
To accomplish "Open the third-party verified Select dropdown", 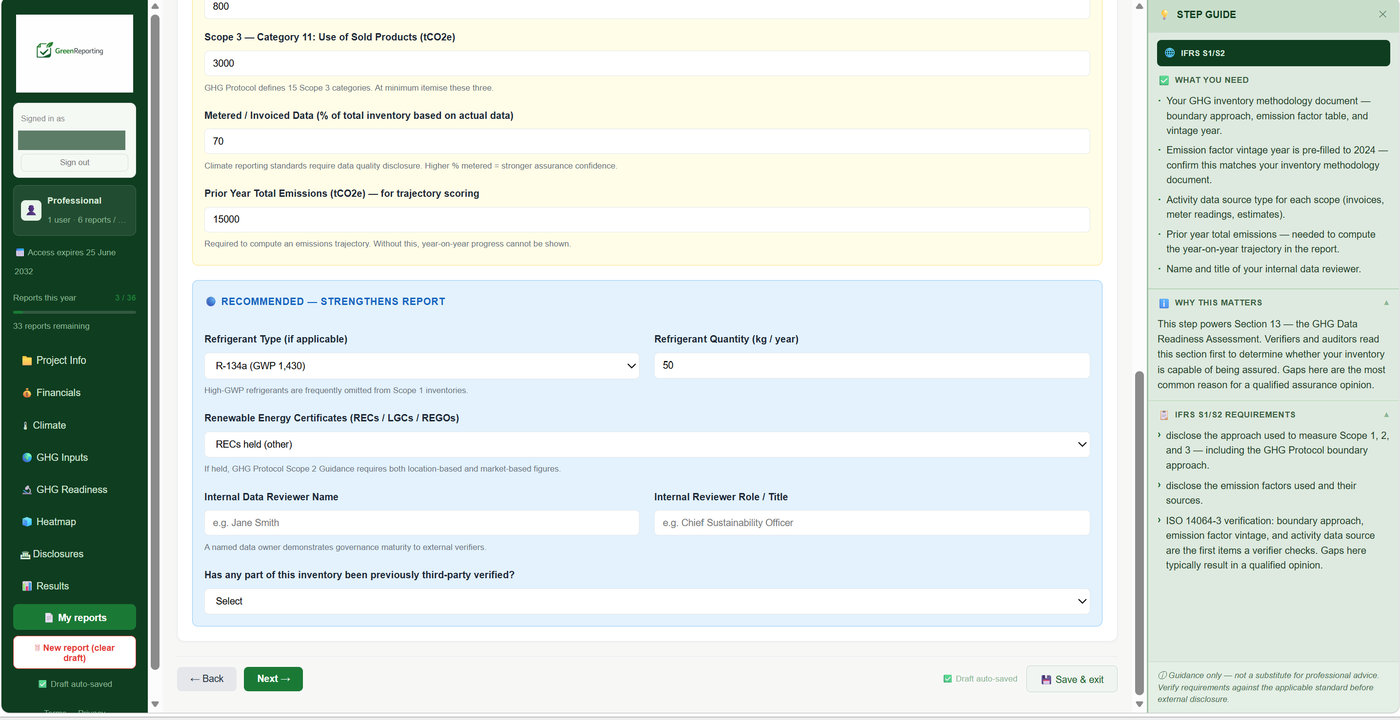I will tap(647, 601).
